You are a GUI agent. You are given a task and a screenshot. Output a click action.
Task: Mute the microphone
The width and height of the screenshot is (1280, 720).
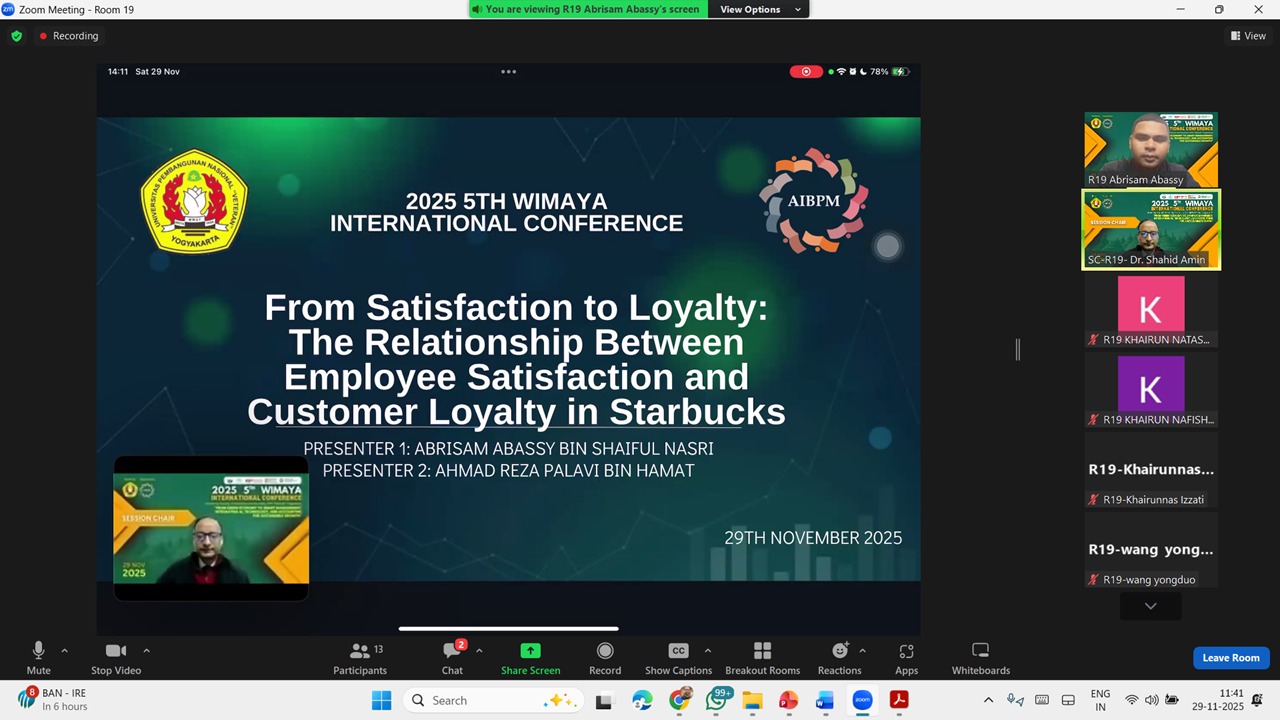point(38,657)
